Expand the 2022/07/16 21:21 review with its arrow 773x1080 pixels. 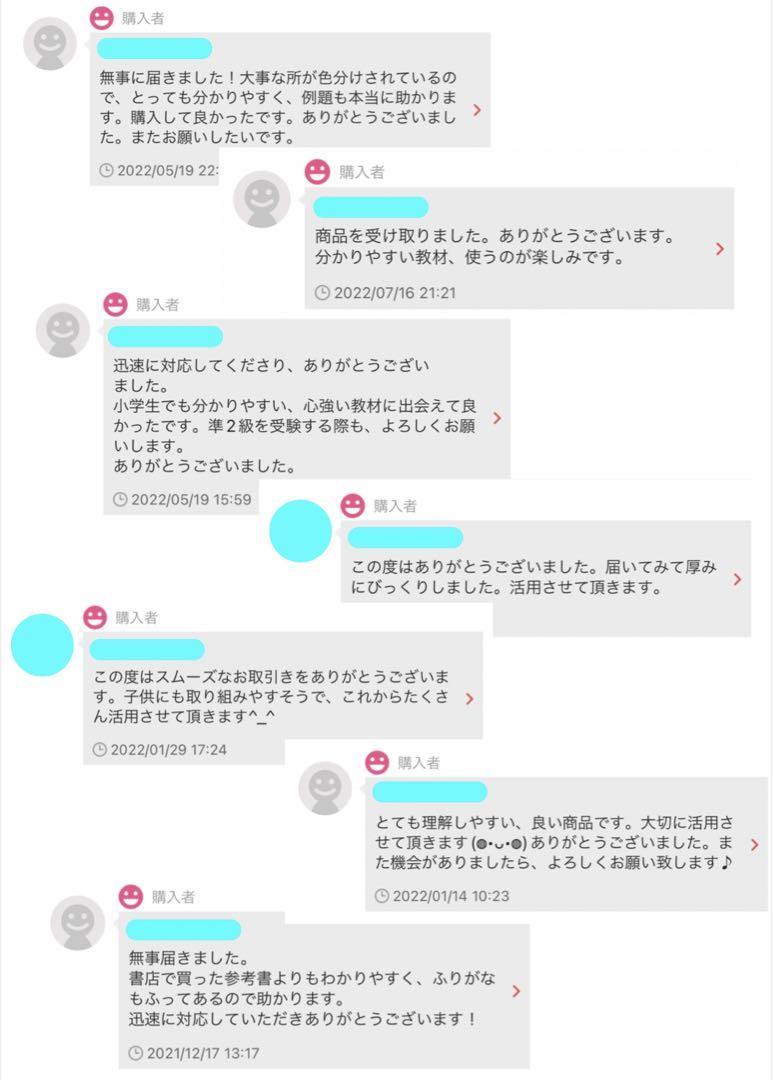[x=720, y=249]
